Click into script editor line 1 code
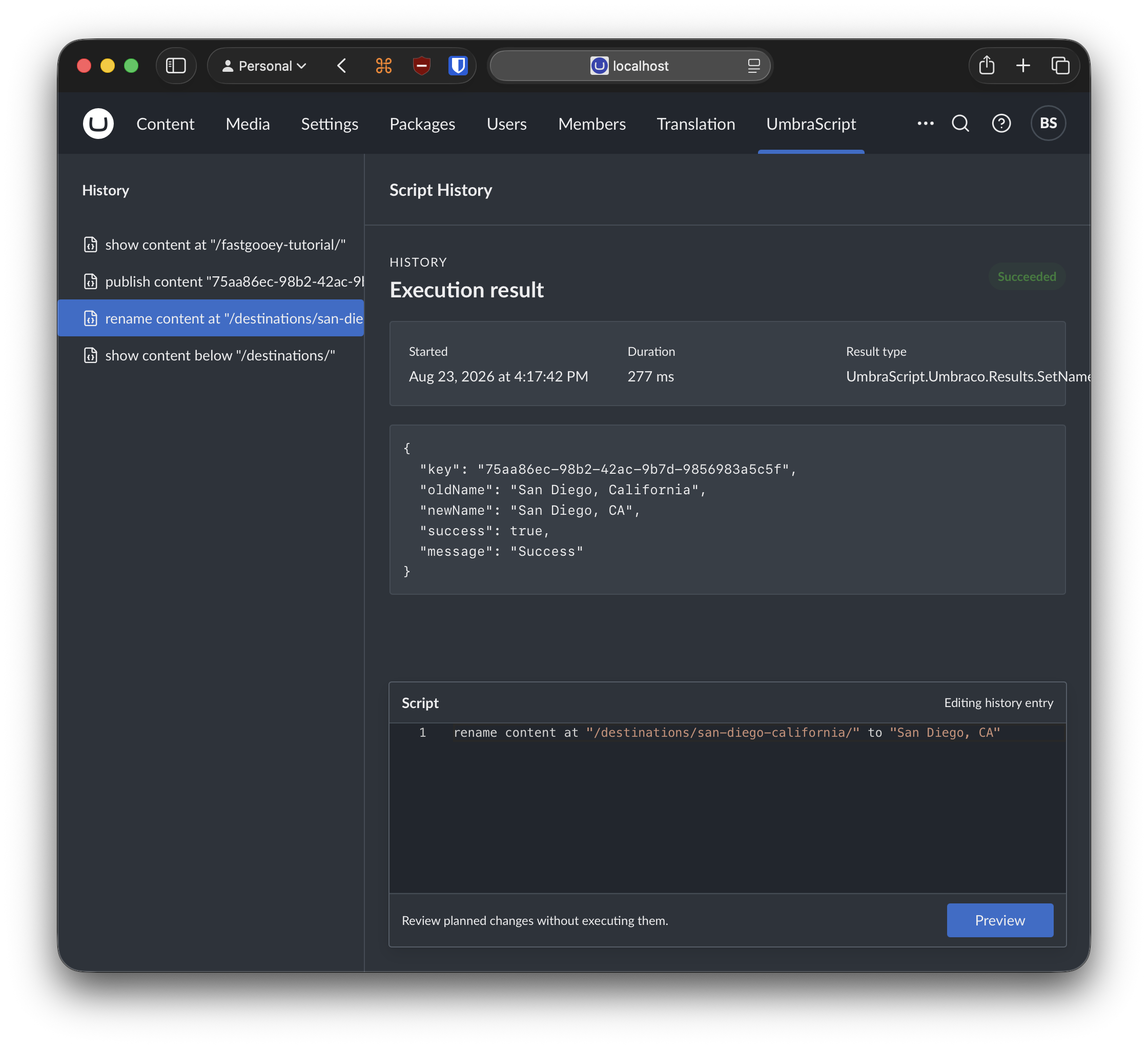The image size is (1148, 1048). point(727,733)
